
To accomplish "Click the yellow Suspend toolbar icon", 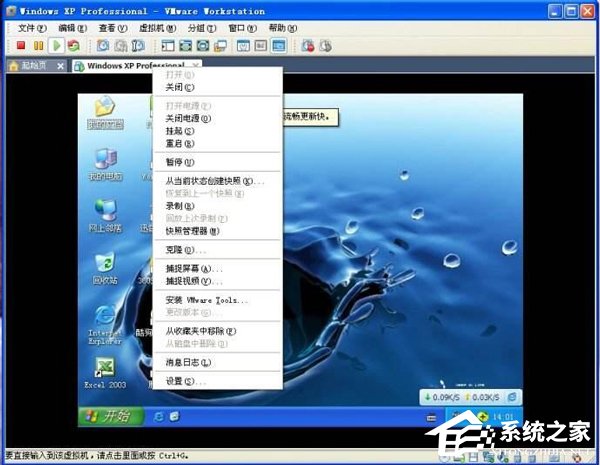I will tap(38, 46).
